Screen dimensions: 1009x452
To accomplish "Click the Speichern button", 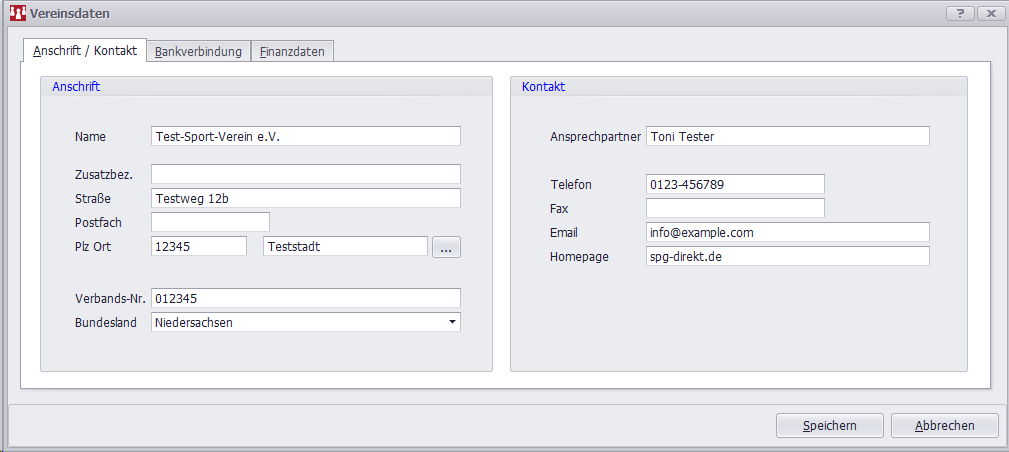I will tap(829, 425).
